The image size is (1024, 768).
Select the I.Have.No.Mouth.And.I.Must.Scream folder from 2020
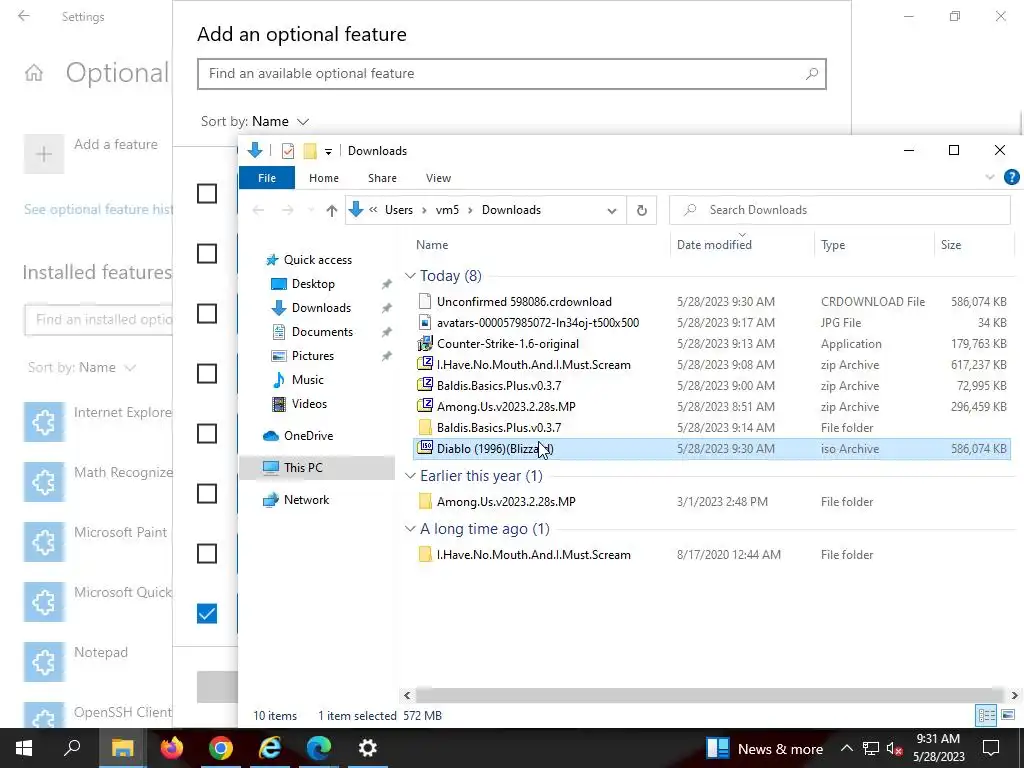534,554
